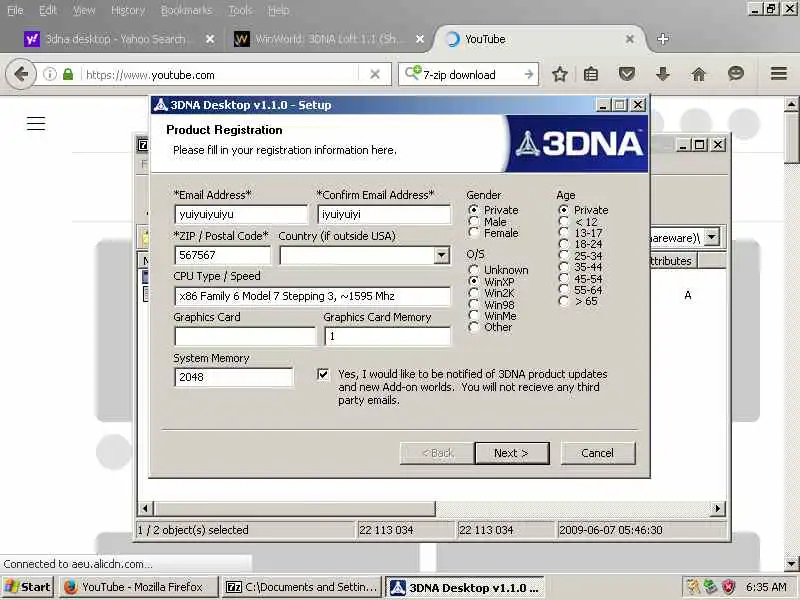Click Next in 3DNA setup

click(x=512, y=453)
